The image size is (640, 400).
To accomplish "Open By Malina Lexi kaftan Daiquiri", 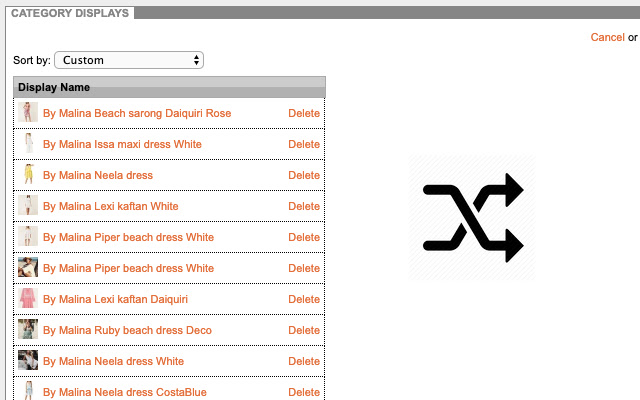I will (115, 299).
